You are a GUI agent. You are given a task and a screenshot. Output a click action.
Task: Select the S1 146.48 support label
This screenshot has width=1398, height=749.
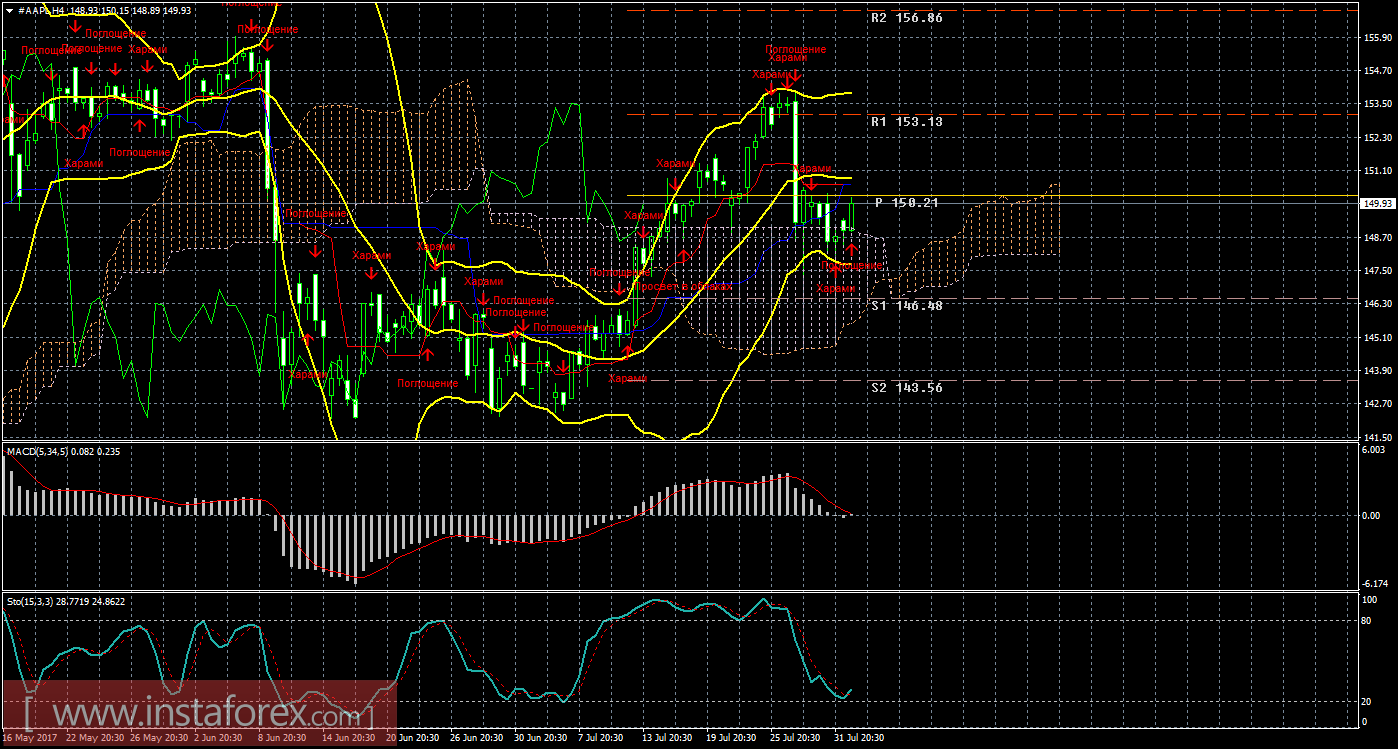point(906,306)
